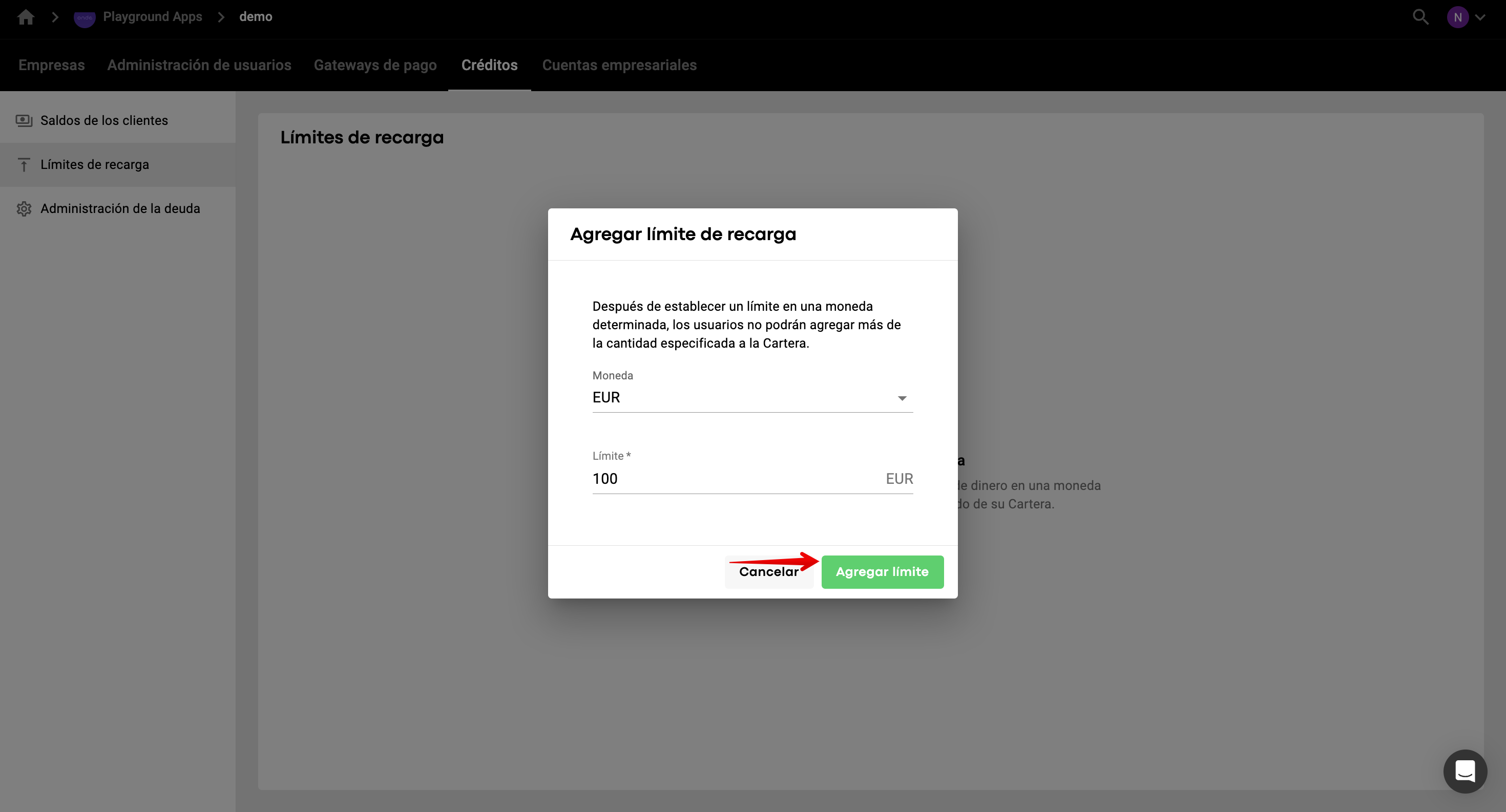
Task: Open search with the magnifier icon
Action: tap(1420, 17)
